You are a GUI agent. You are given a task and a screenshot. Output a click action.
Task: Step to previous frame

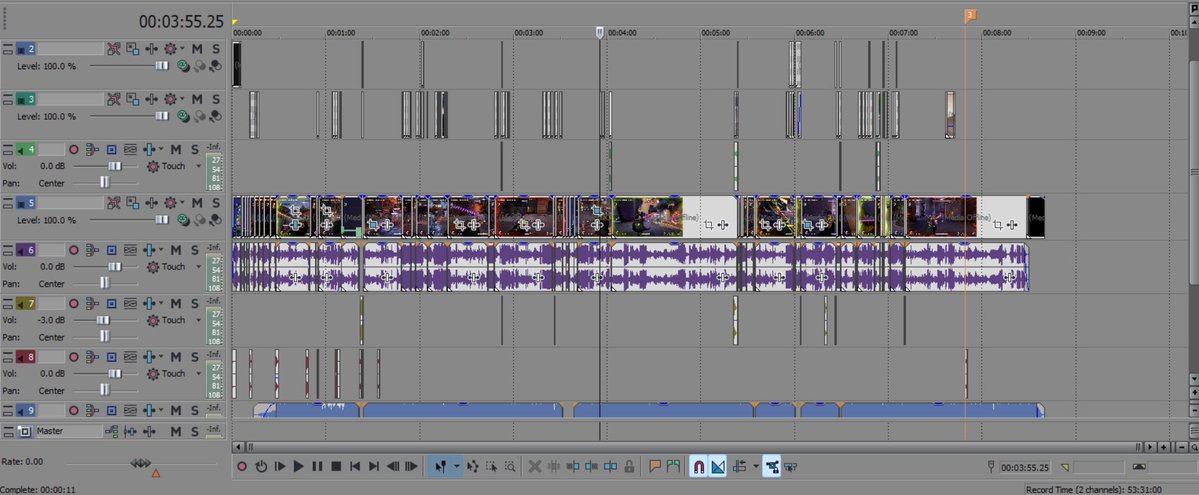392,466
